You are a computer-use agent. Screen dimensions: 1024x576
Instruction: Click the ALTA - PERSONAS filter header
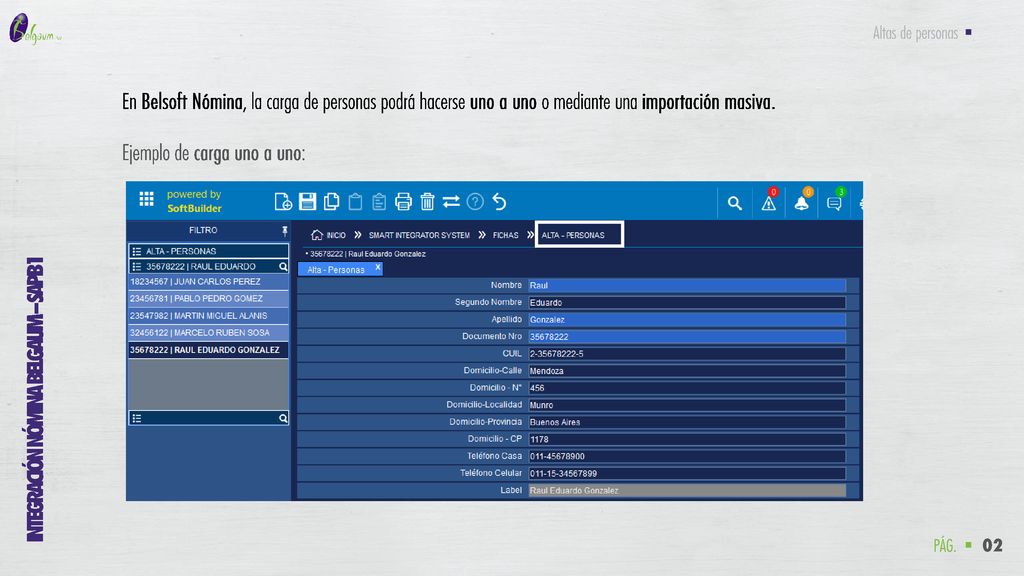[x=208, y=251]
